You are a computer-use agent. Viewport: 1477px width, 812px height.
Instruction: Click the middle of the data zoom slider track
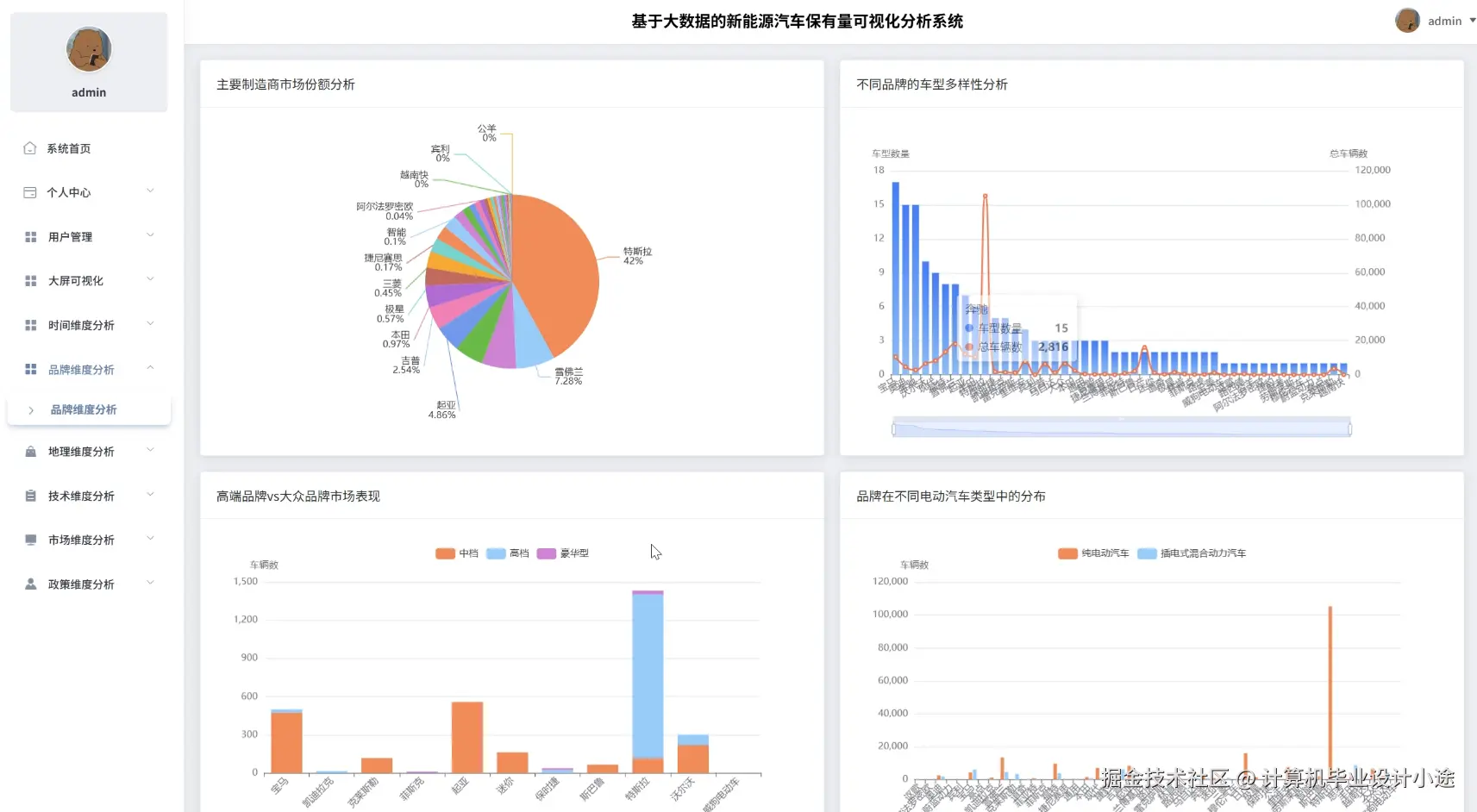(x=1122, y=428)
